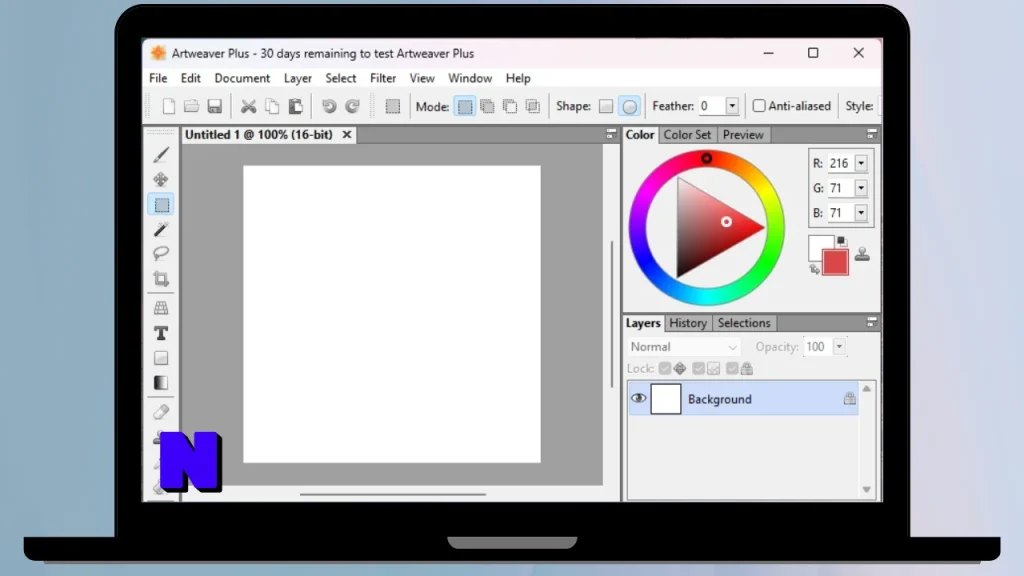
Task: Select the Text tool
Action: pos(161,334)
